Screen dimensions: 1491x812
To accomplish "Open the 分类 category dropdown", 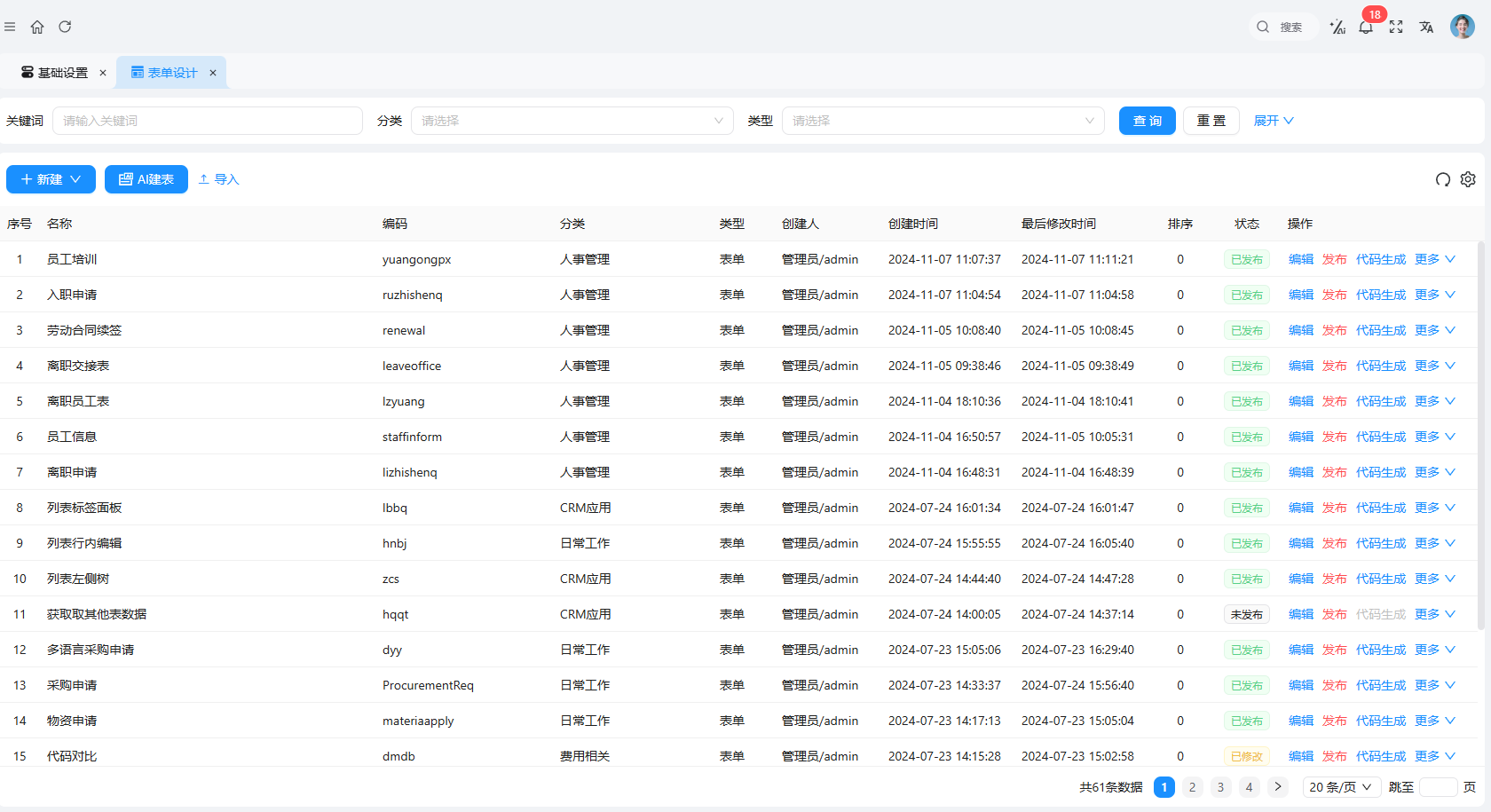I will 572,121.
